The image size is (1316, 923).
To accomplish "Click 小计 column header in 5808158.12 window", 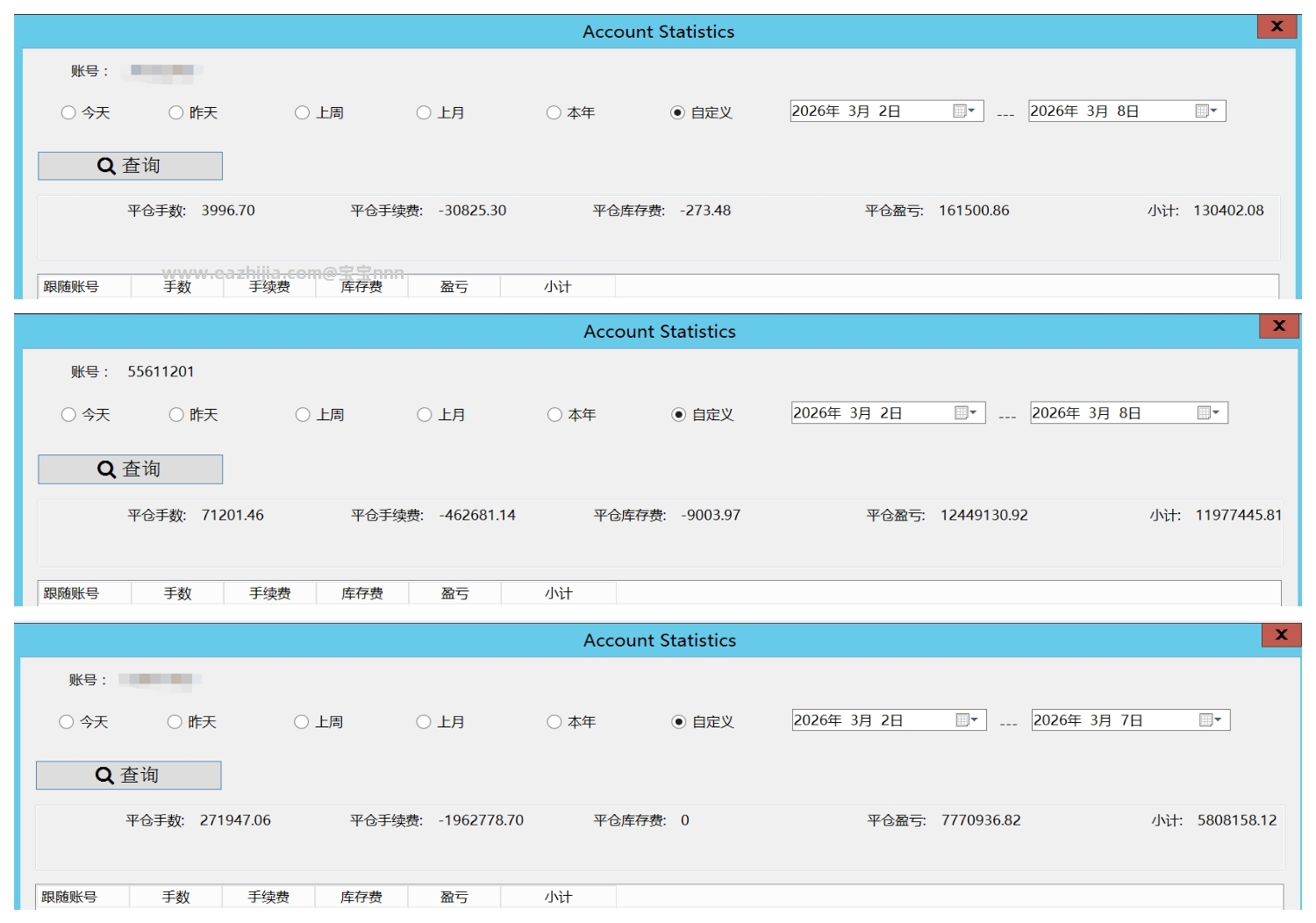I will pyautogui.click(x=558, y=897).
